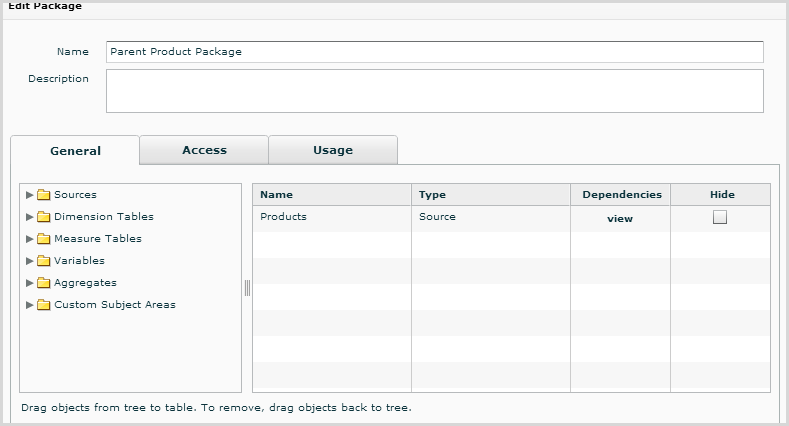
Task: Switch to the Usage tab
Action: click(333, 150)
